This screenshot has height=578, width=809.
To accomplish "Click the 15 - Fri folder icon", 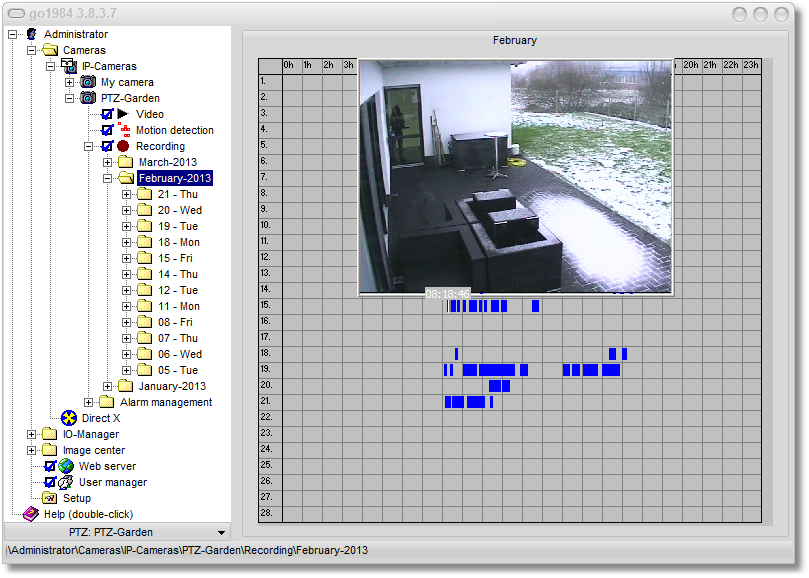I will [145, 258].
